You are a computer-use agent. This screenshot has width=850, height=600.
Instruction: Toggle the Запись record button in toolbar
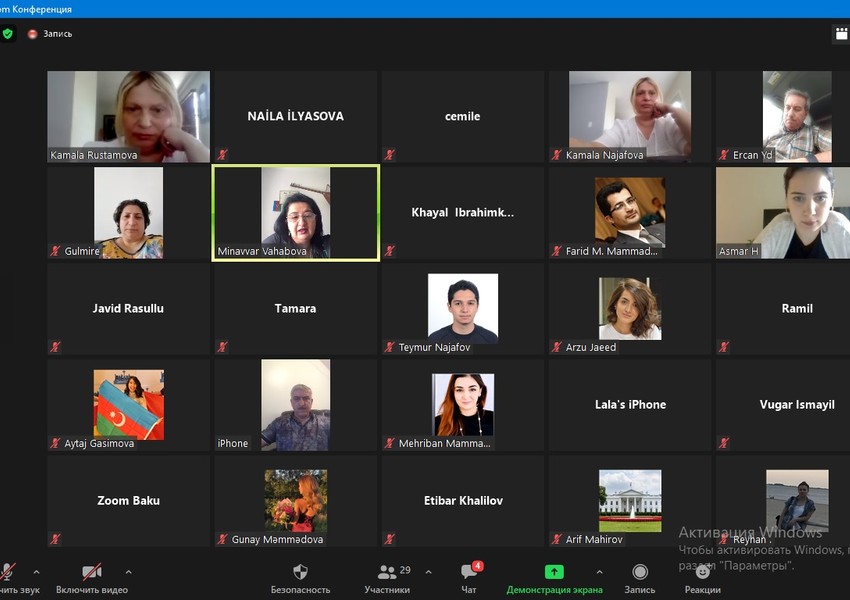tap(640, 573)
